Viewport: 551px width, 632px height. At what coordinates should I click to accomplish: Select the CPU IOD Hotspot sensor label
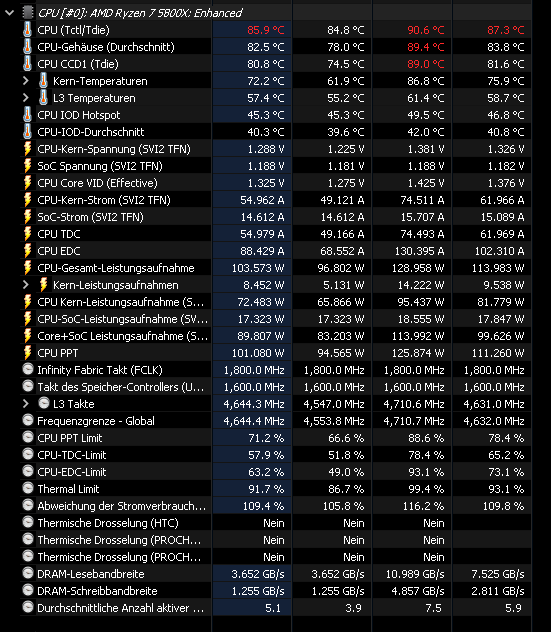[x=79, y=115]
